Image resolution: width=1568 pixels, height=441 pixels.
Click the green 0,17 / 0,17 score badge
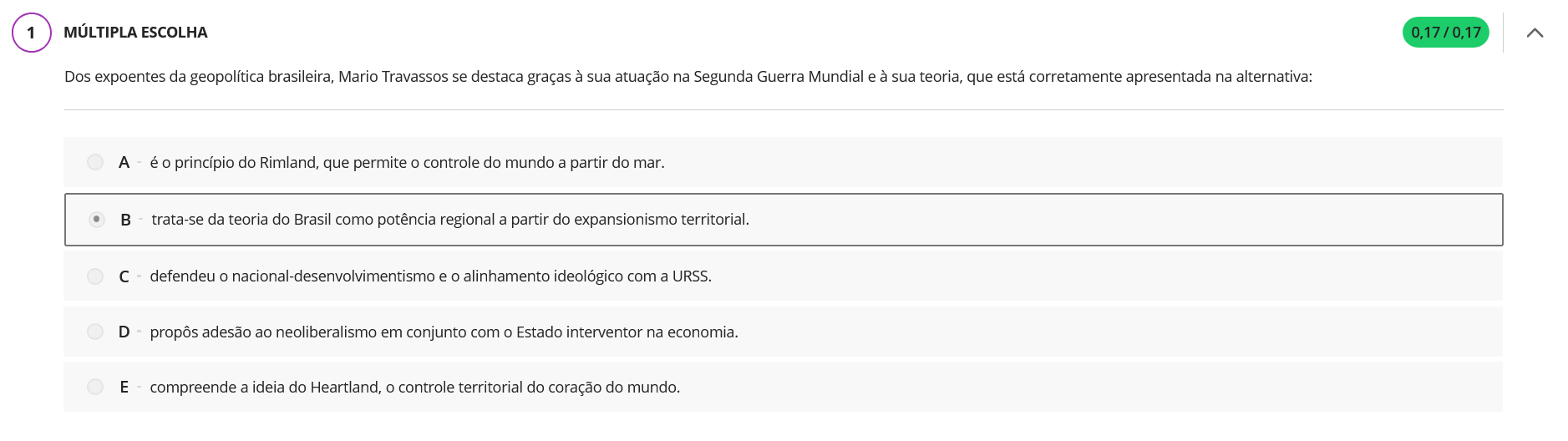(1445, 33)
